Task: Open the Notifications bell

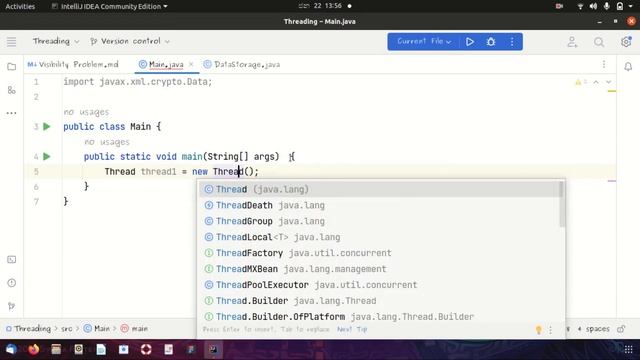Action: (628, 67)
